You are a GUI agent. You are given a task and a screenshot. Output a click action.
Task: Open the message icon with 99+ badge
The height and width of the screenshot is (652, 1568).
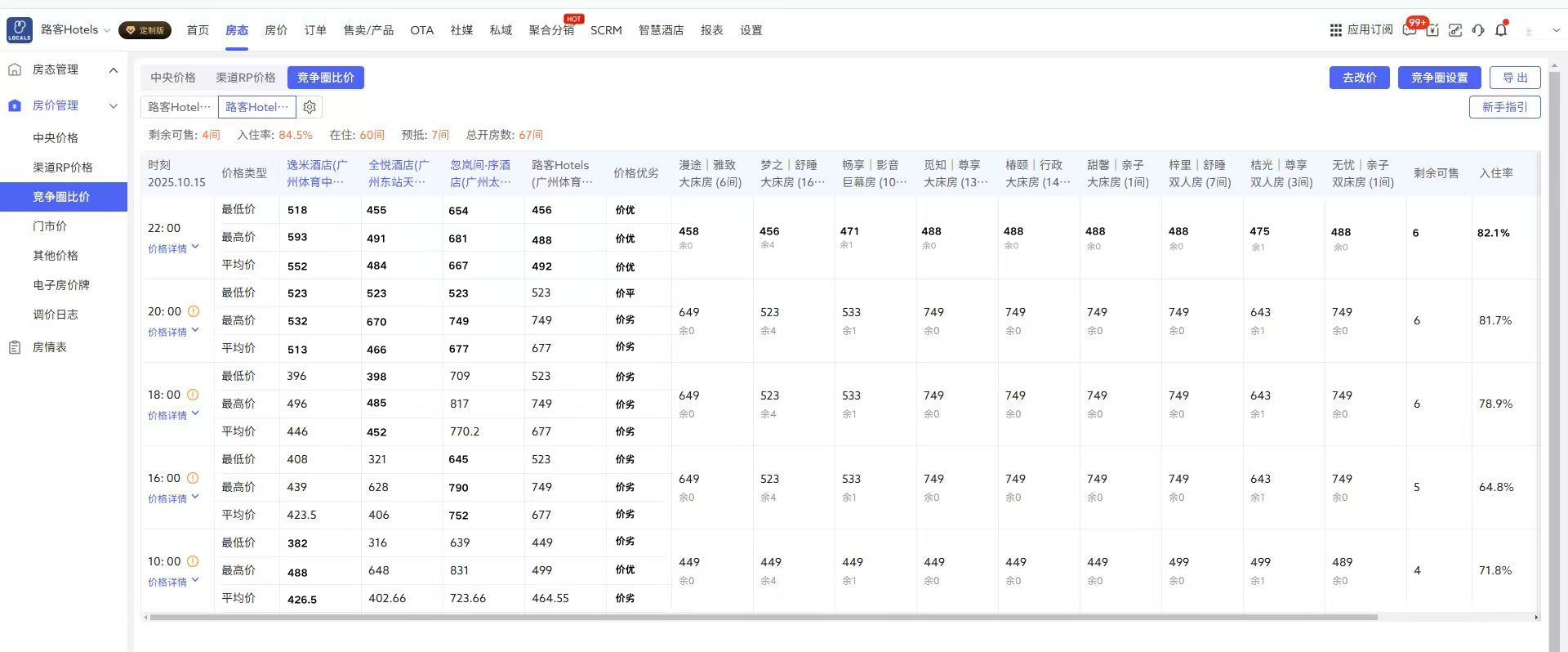coord(1410,29)
